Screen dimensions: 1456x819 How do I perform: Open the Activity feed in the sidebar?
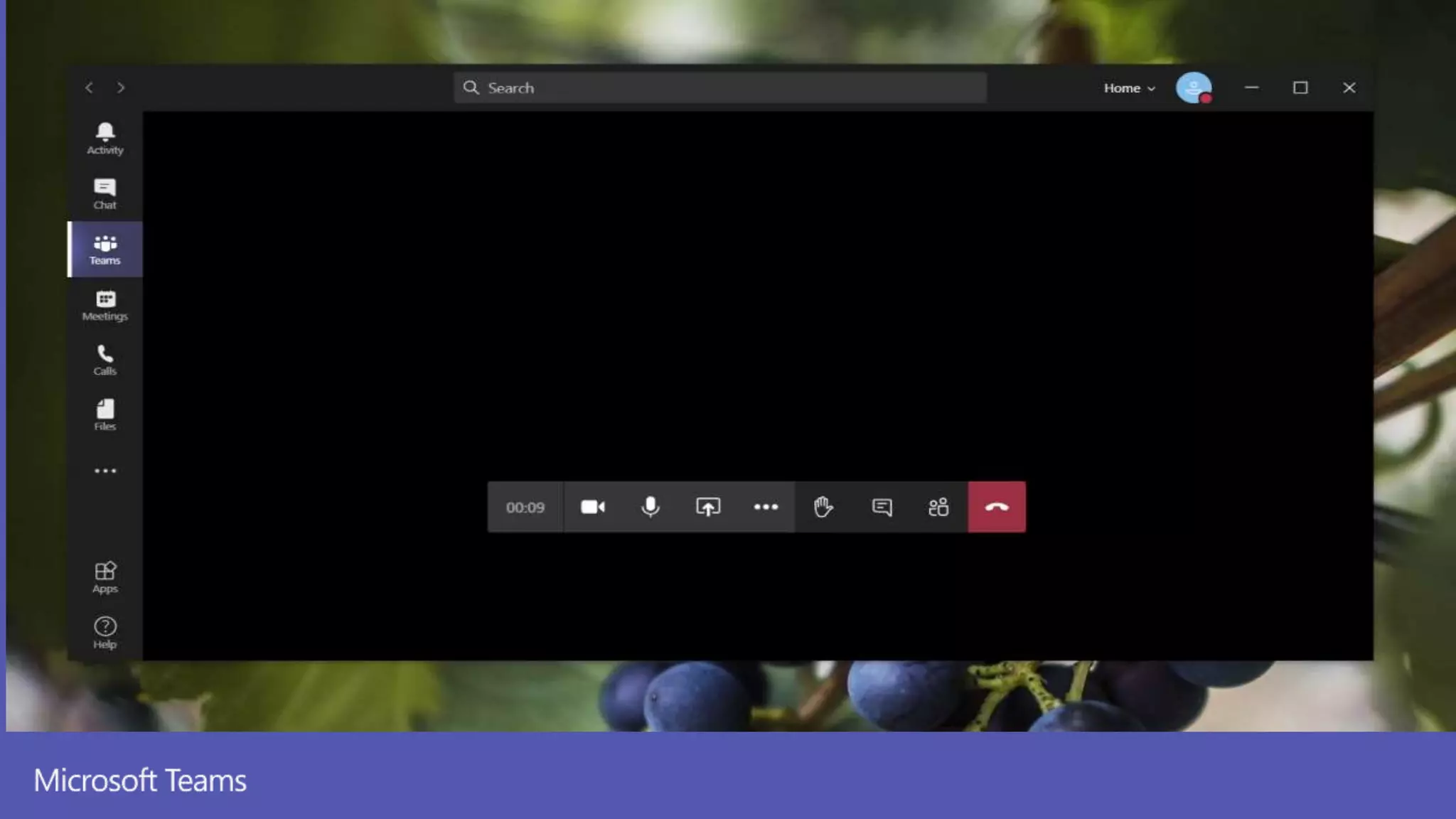click(x=105, y=138)
